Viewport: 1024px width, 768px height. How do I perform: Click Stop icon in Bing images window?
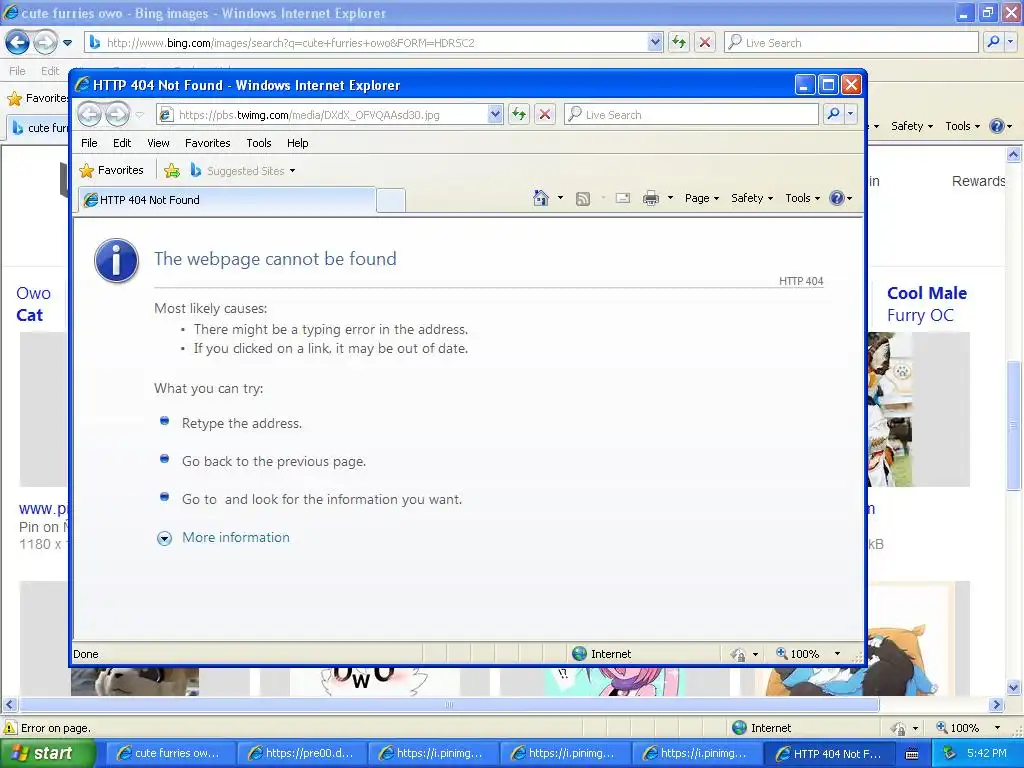(x=705, y=42)
